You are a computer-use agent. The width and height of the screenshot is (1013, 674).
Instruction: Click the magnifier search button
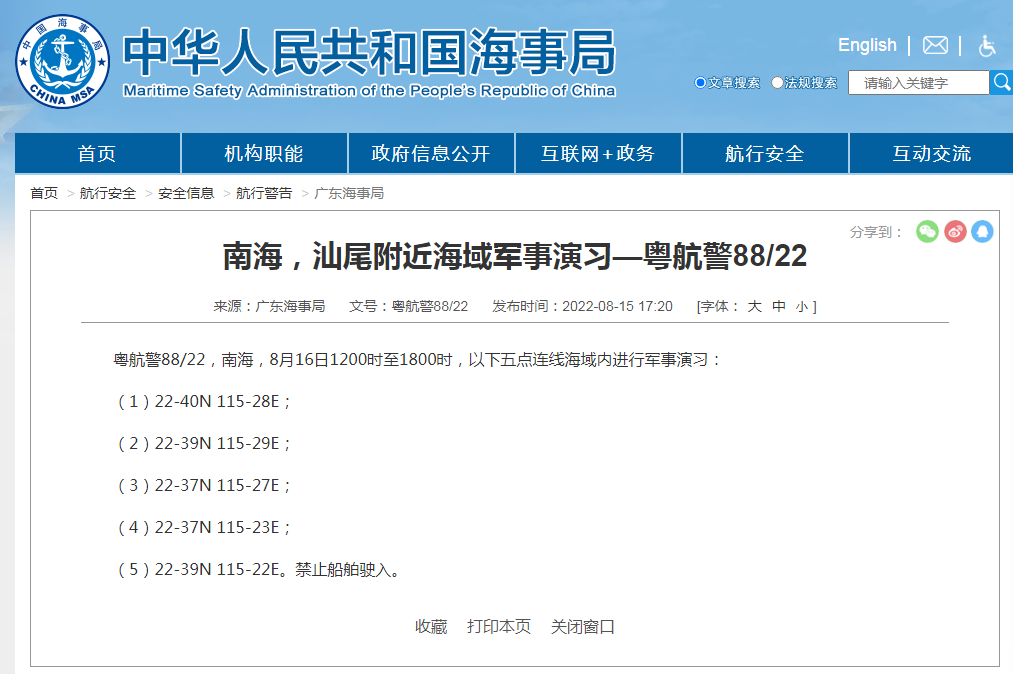point(1002,83)
